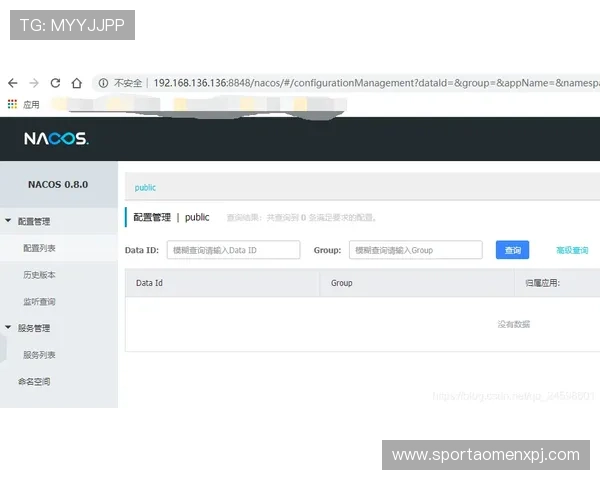Collapse the 服务管理 menu arrow
This screenshot has width=600, height=480.
tap(8, 327)
